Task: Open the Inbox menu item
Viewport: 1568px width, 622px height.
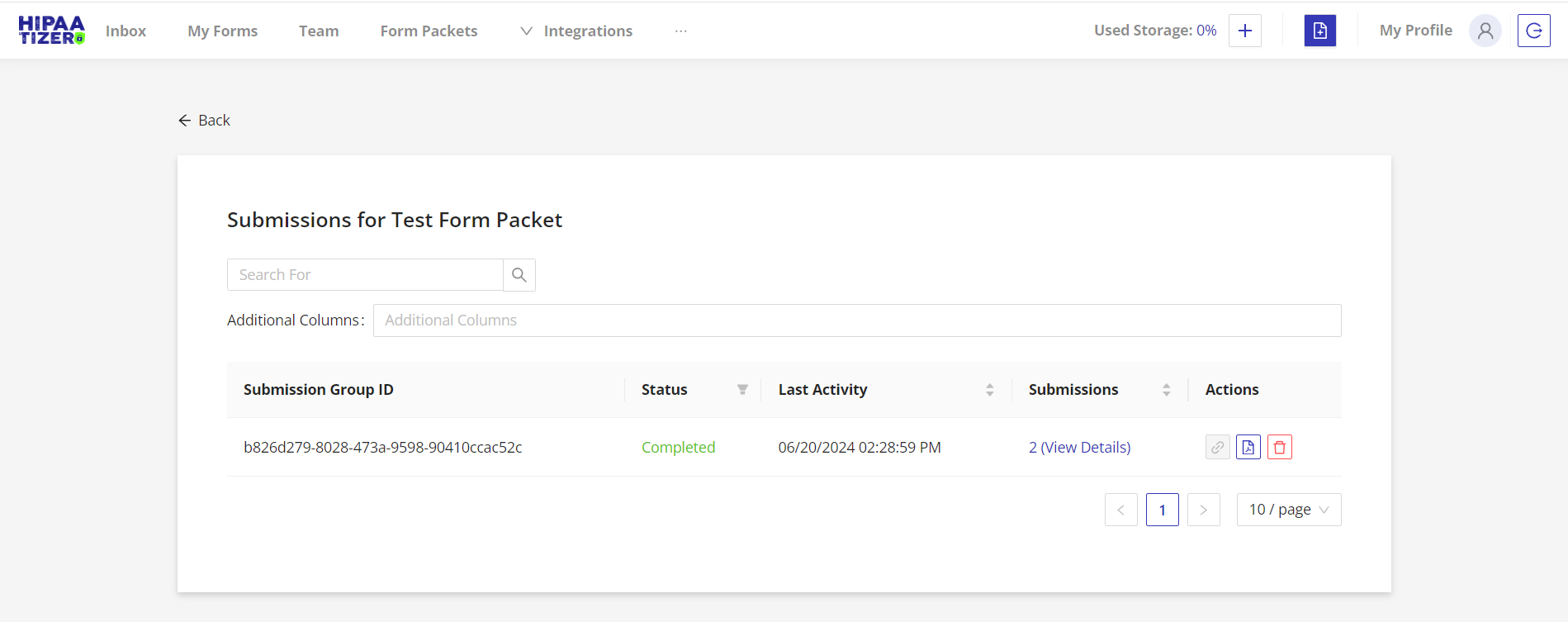Action: click(126, 31)
